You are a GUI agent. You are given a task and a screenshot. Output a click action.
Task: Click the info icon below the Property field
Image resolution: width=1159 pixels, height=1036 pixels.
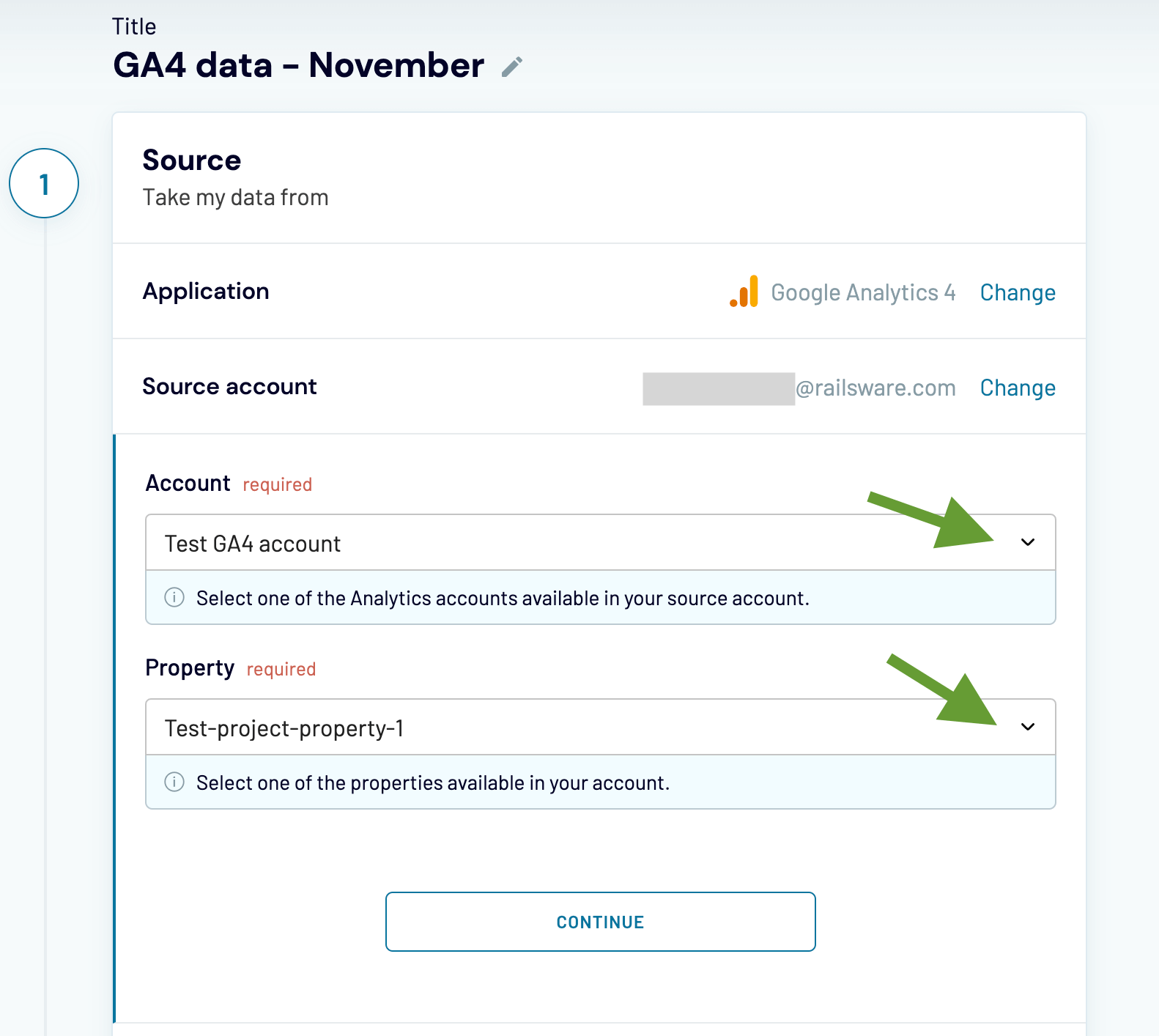174,782
